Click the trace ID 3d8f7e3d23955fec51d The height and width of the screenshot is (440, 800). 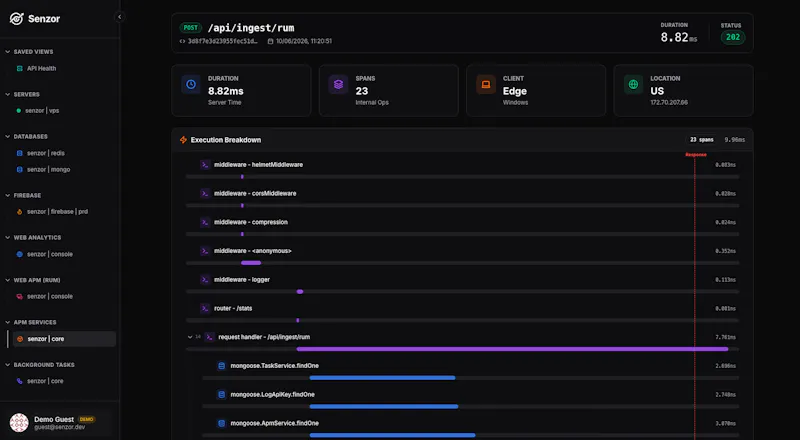223,41
